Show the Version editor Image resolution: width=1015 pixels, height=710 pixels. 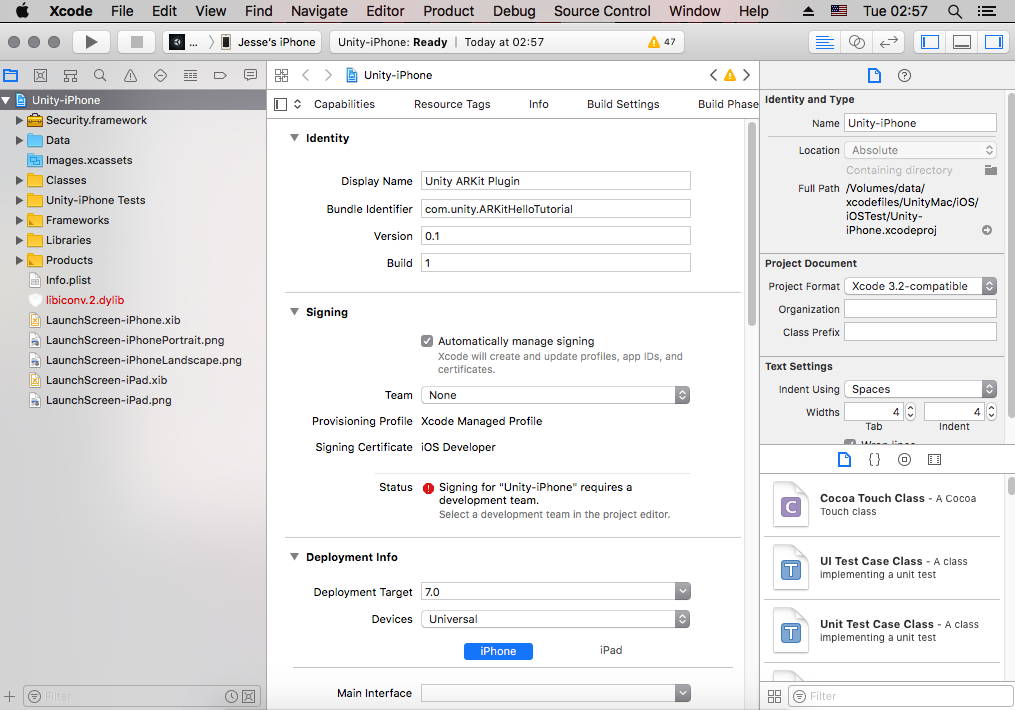point(889,42)
